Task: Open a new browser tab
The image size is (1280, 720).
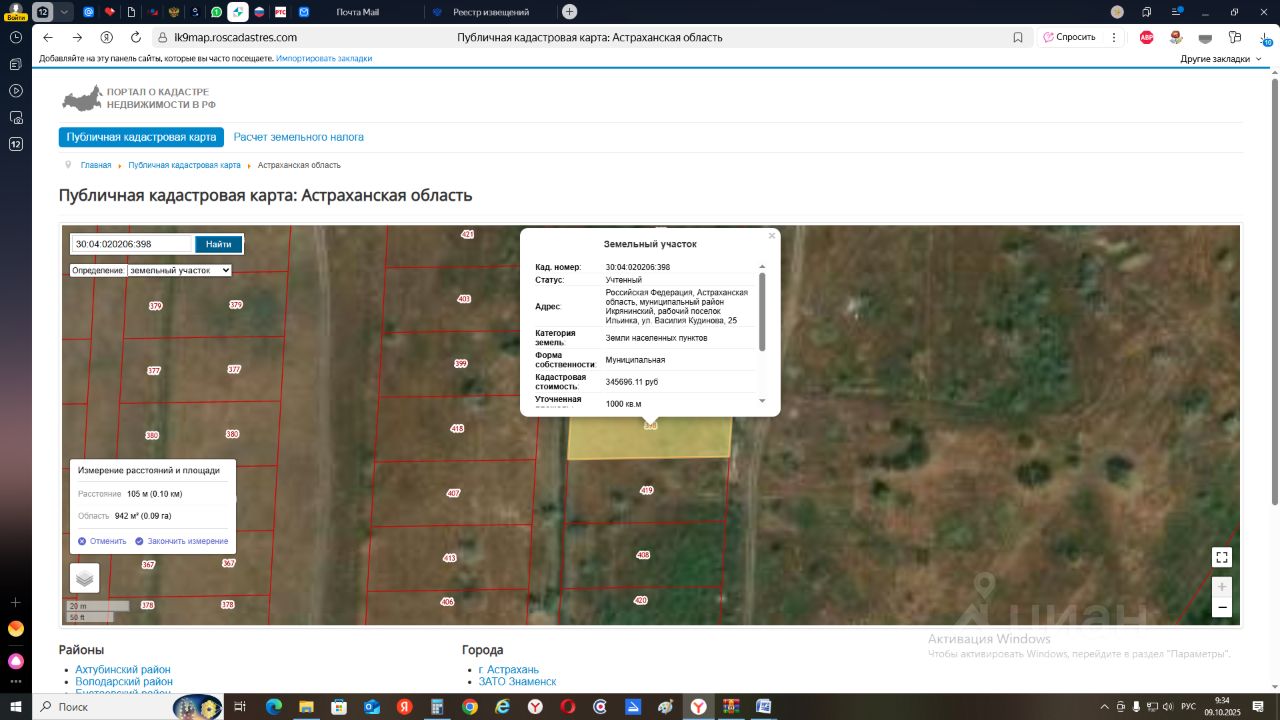Action: click(x=569, y=12)
